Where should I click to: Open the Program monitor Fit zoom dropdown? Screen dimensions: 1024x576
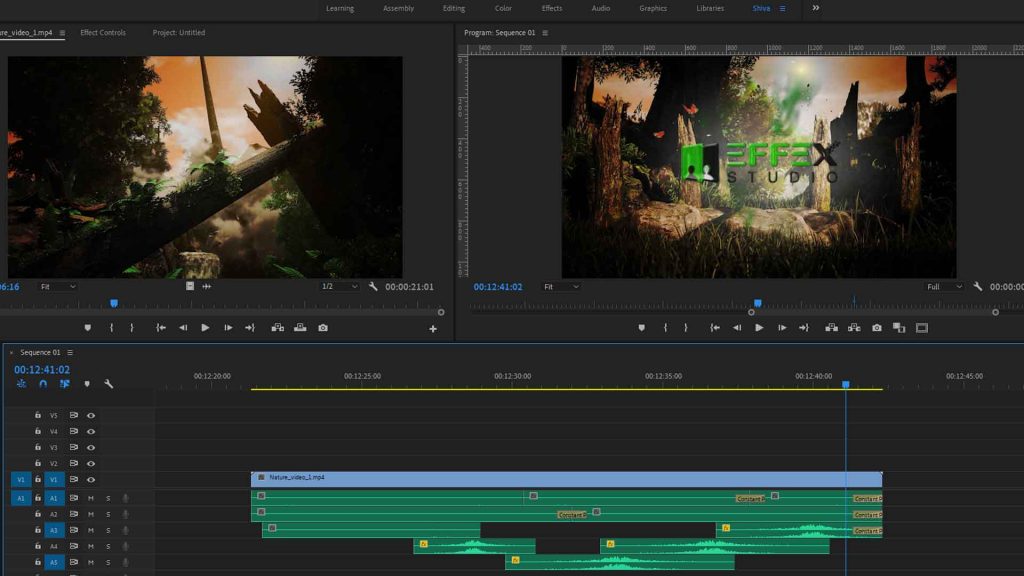point(561,287)
